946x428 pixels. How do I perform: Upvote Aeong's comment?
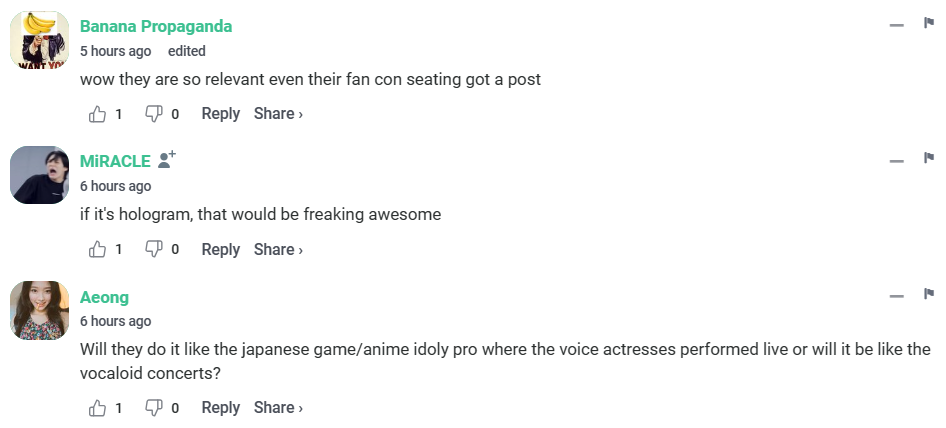98,408
